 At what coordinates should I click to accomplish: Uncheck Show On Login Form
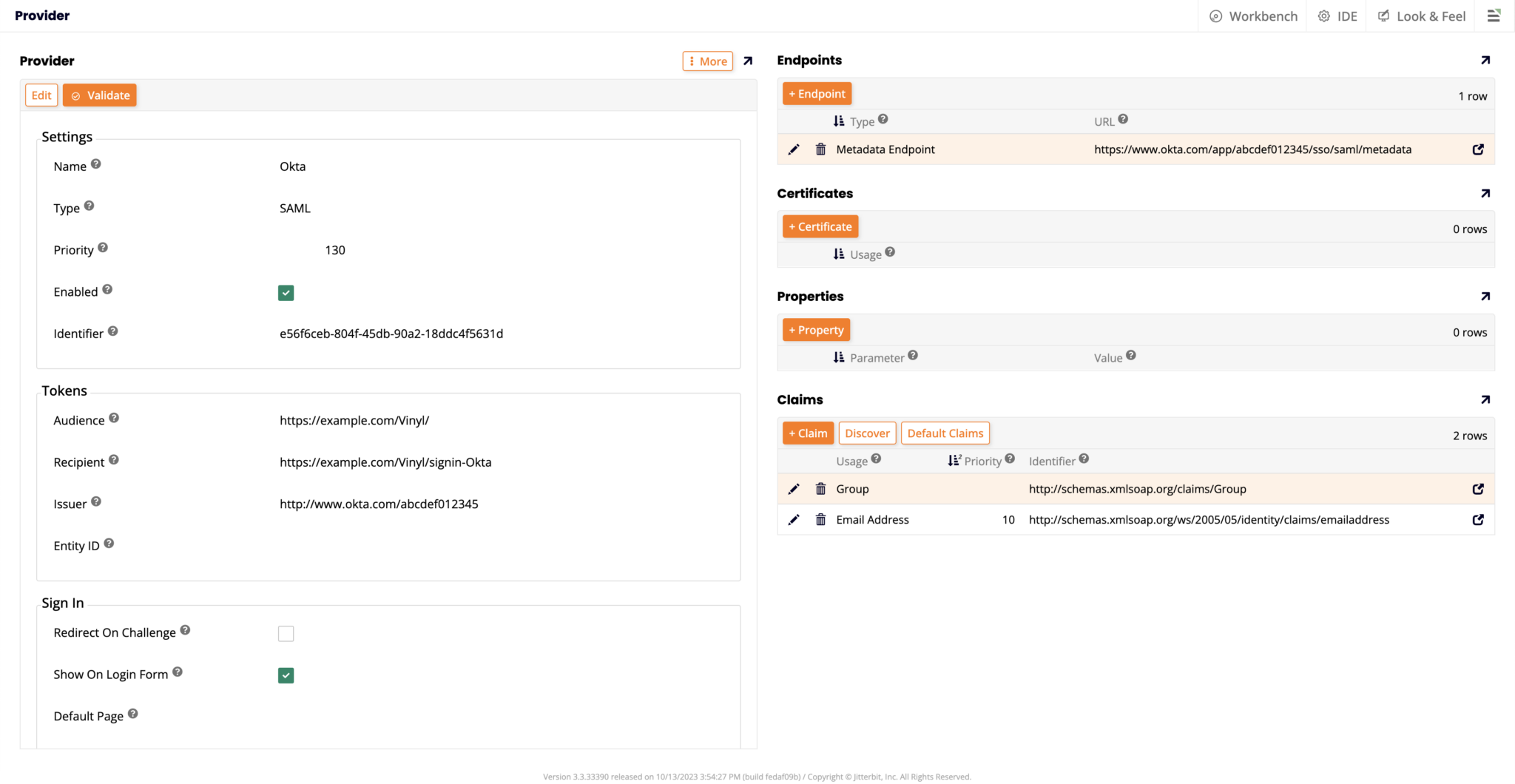coord(286,675)
